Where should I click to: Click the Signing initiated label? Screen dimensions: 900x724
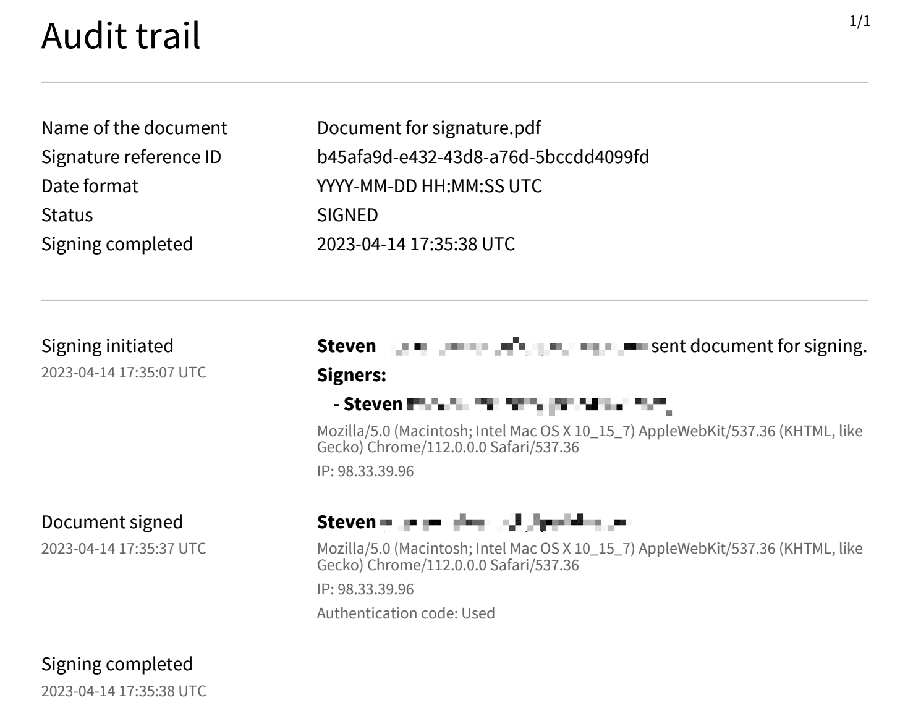(x=107, y=346)
